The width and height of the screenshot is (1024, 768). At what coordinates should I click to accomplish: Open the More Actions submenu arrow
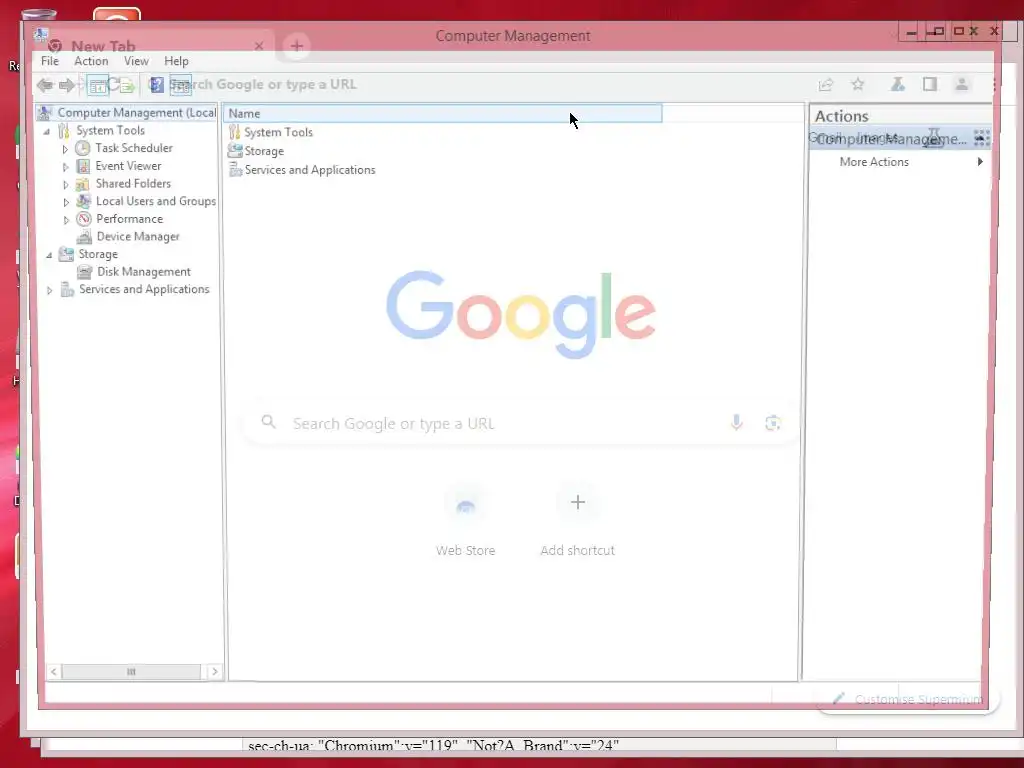pos(980,161)
